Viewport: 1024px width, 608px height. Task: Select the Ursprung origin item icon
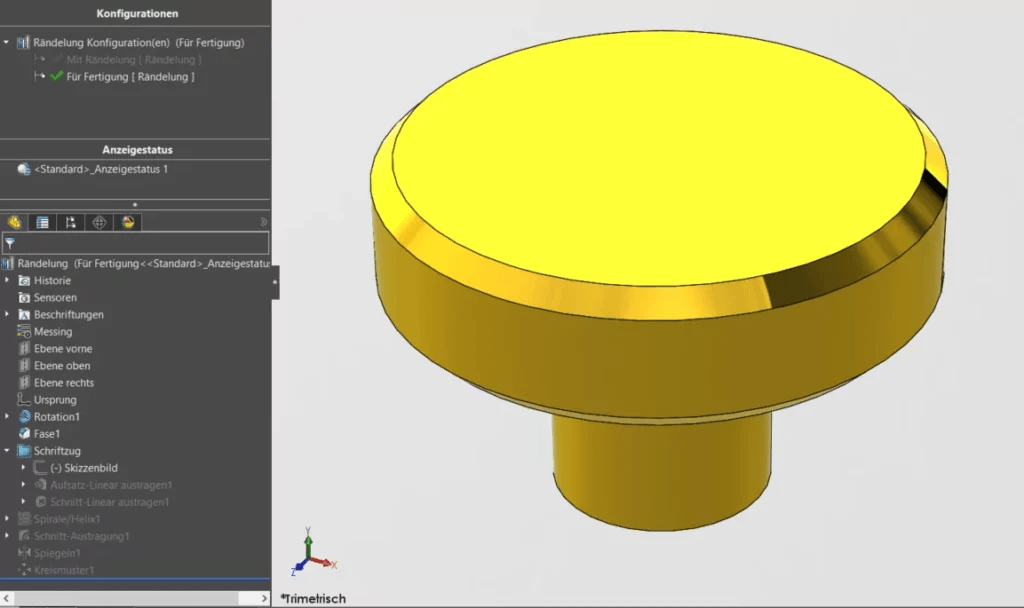pos(22,399)
